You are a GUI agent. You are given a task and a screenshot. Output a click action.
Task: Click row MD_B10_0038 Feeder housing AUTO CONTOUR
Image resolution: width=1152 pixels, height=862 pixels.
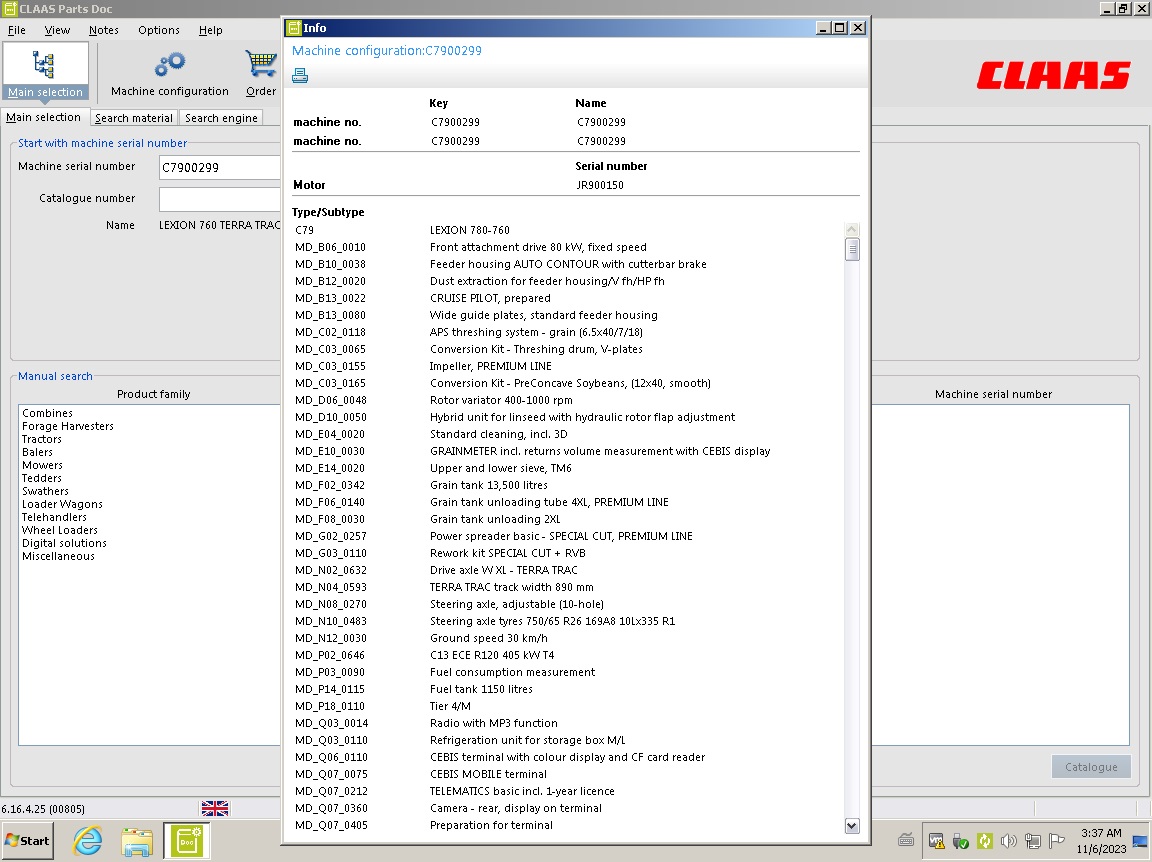click(x=567, y=265)
